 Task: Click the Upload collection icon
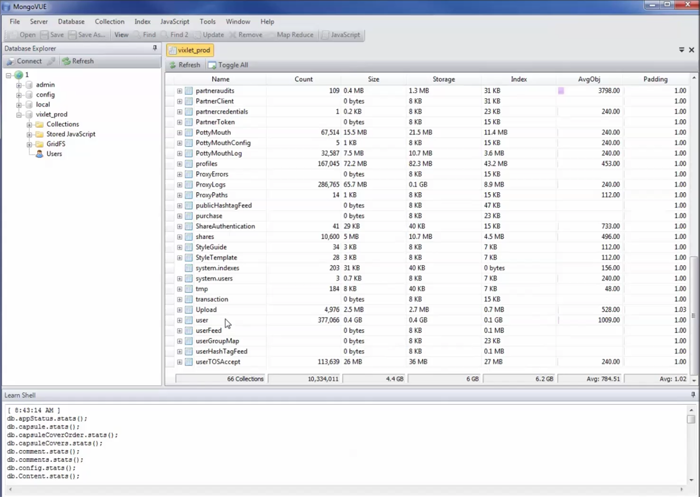189,310
